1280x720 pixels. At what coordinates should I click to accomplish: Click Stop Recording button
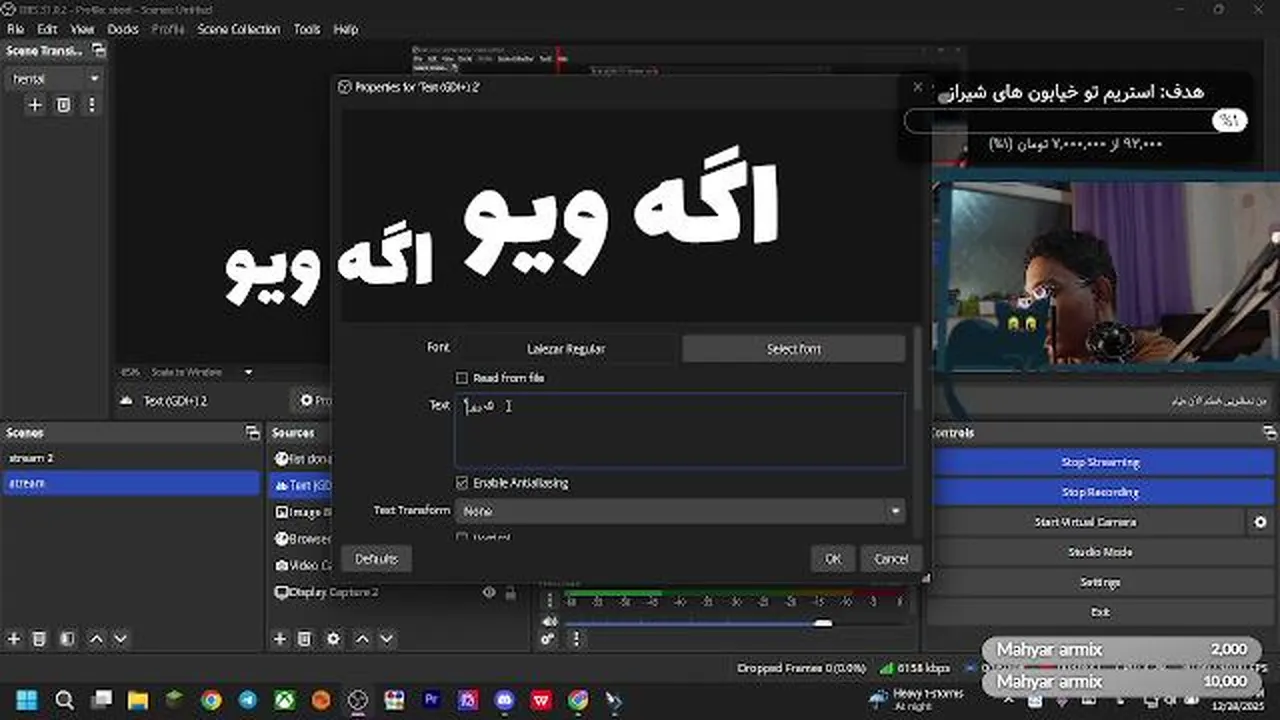1100,492
